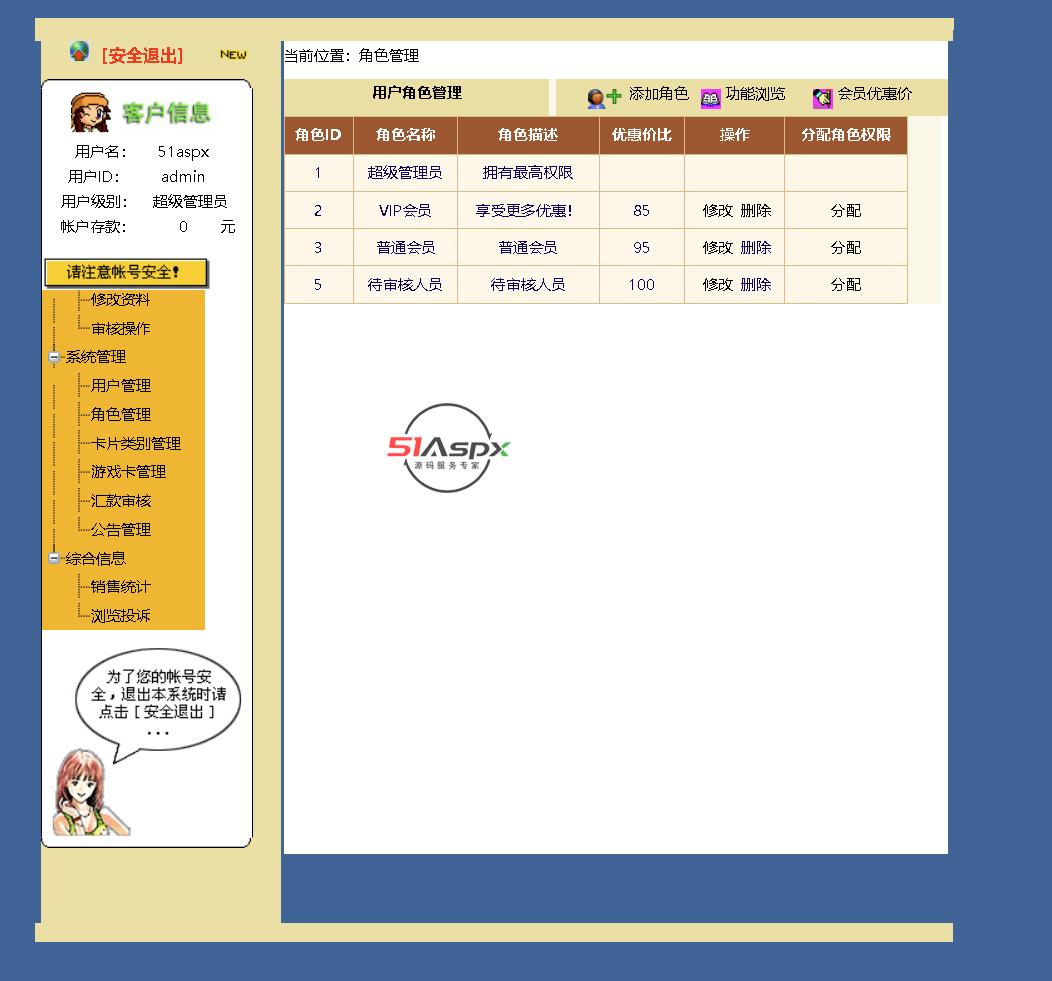Click the girl cartoon image
1052x981 pixels.
coord(89,792)
